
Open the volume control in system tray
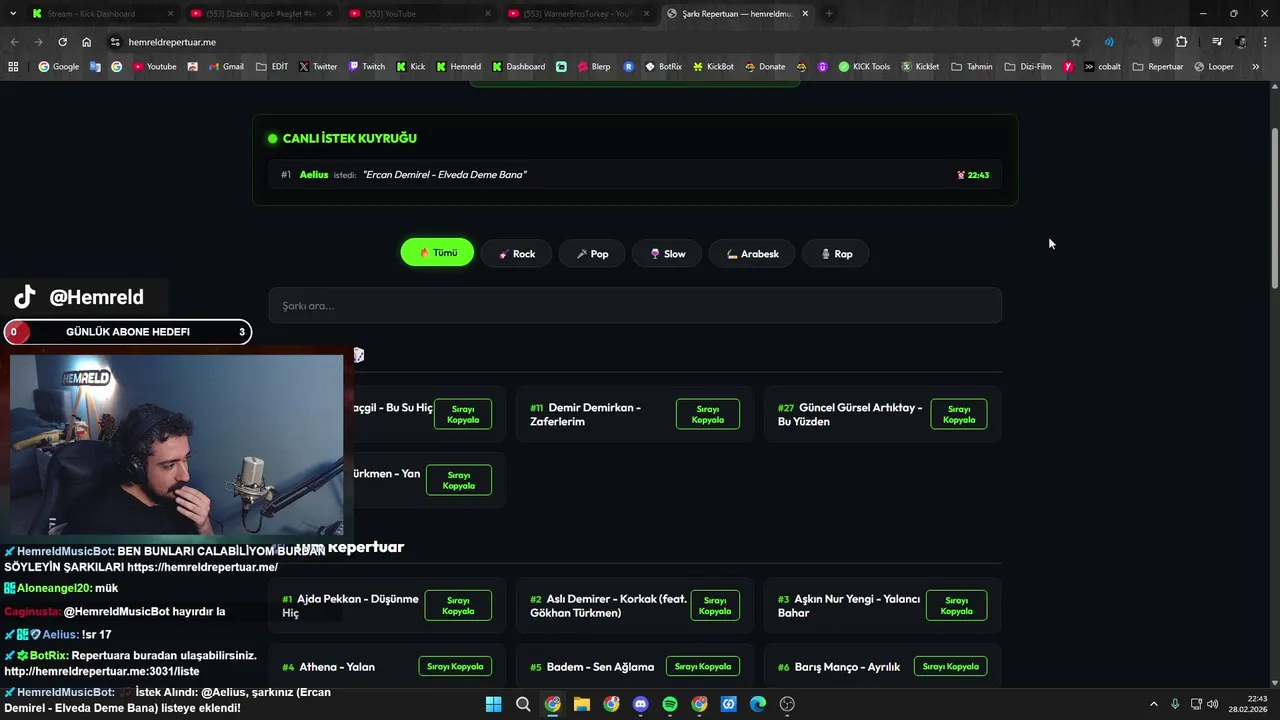pos(1212,704)
